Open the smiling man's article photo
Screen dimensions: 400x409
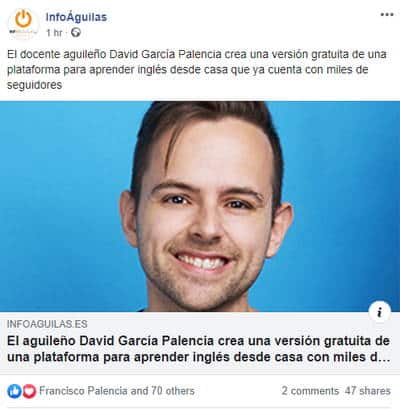(x=200, y=206)
